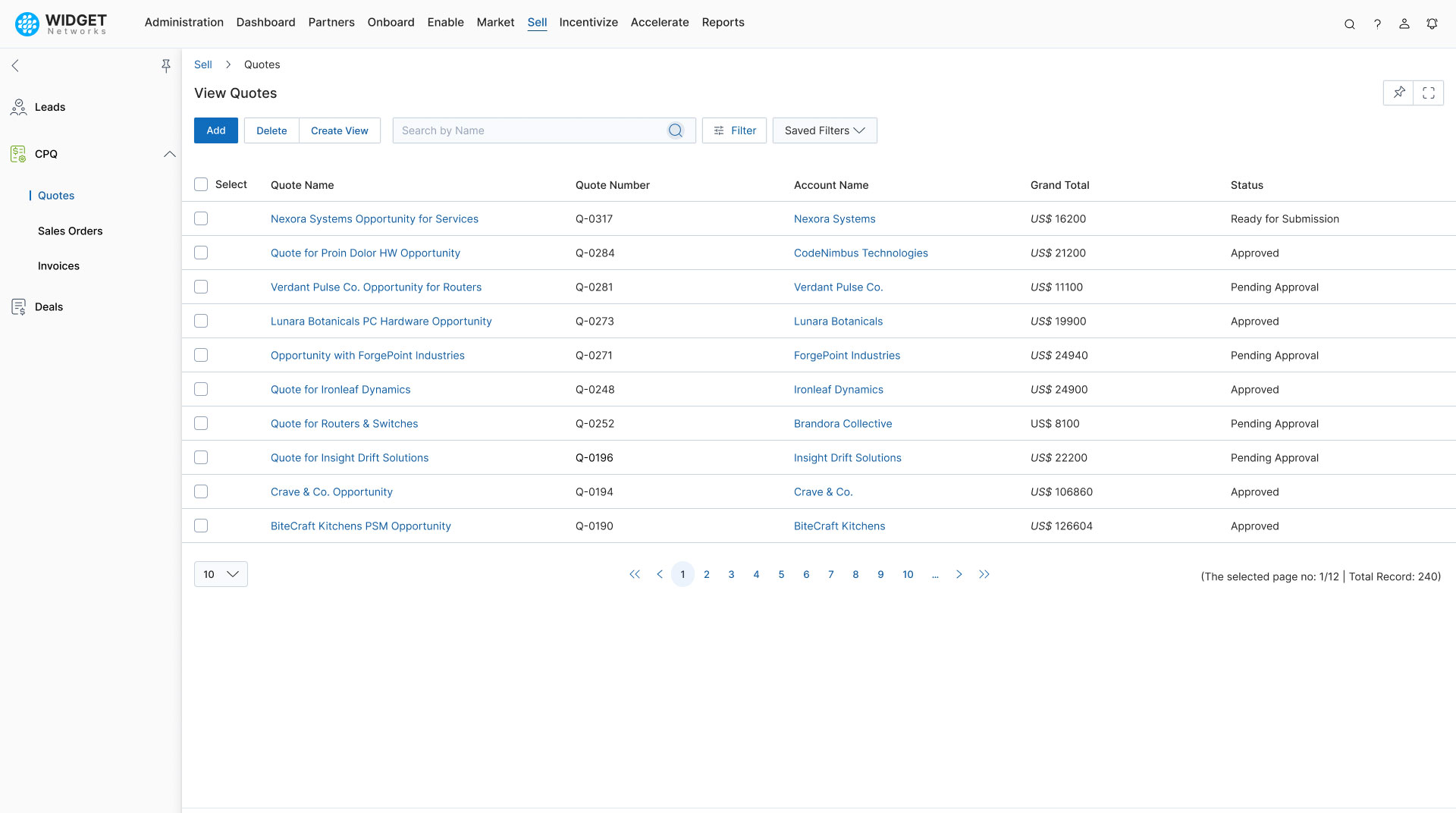The width and height of the screenshot is (1456, 813).
Task: Open the Incentivize menu item
Action: click(x=588, y=22)
